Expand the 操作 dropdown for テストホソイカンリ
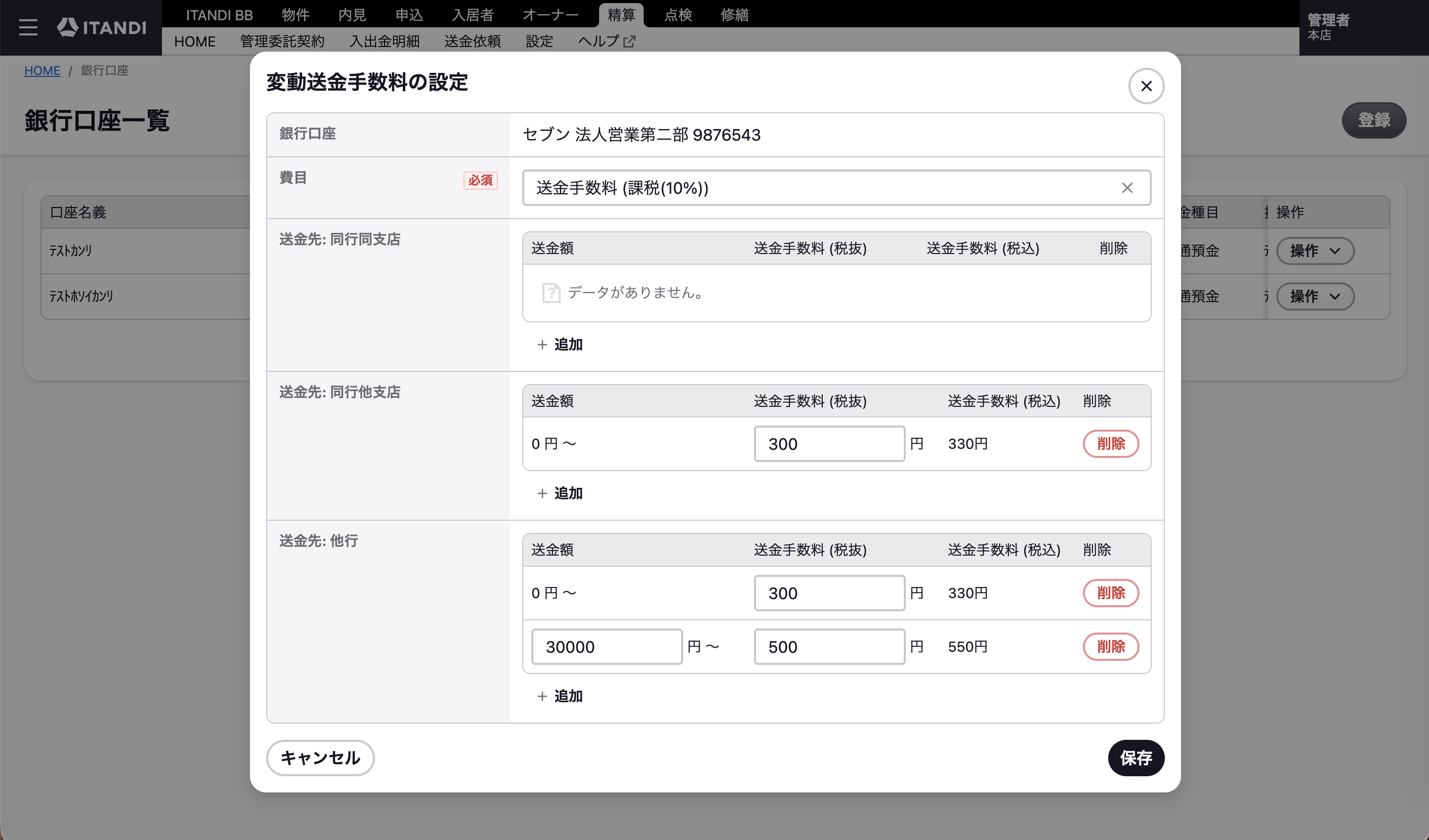Image resolution: width=1429 pixels, height=840 pixels. (x=1316, y=296)
